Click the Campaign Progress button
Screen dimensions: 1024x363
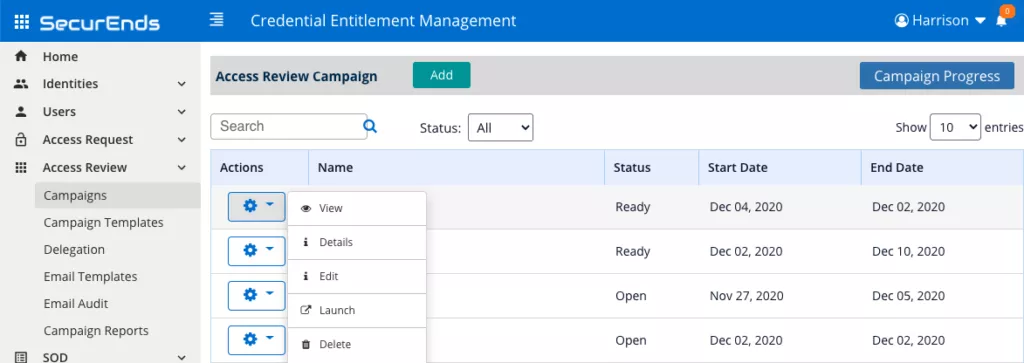936,76
